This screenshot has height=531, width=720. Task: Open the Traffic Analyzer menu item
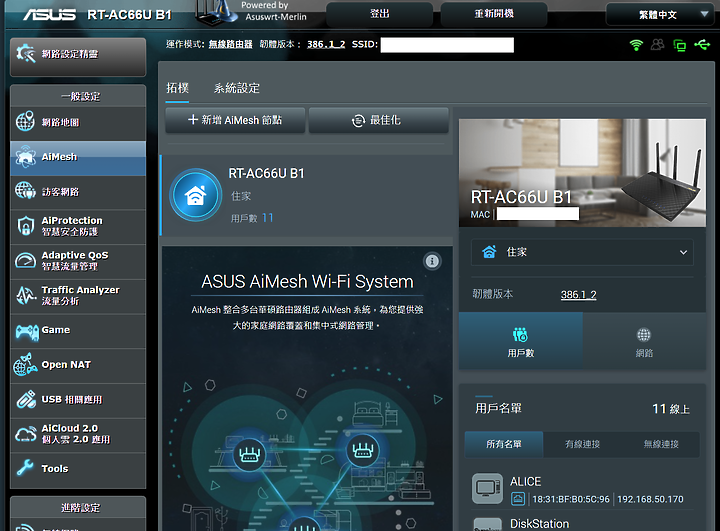(x=78, y=296)
